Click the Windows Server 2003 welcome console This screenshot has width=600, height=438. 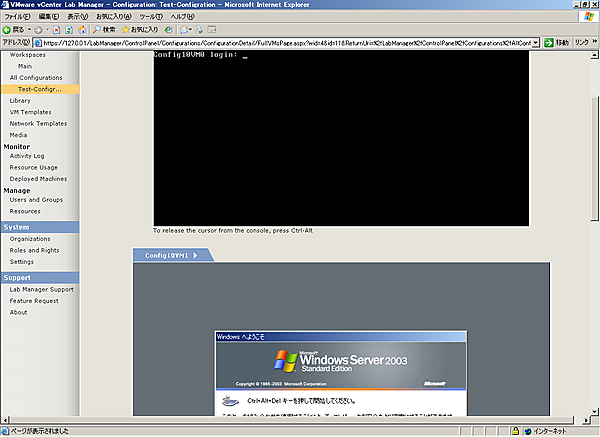coord(341,339)
